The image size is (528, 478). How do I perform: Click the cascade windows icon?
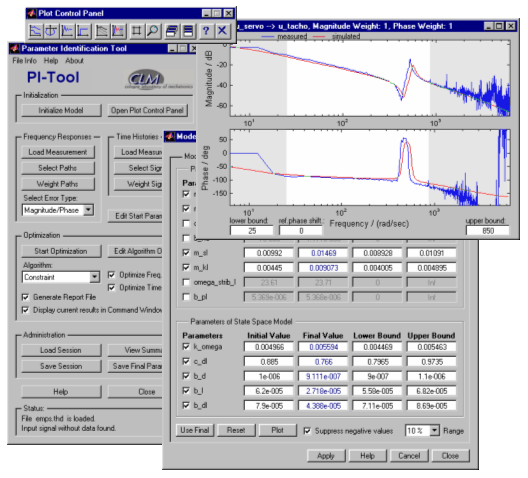(172, 31)
